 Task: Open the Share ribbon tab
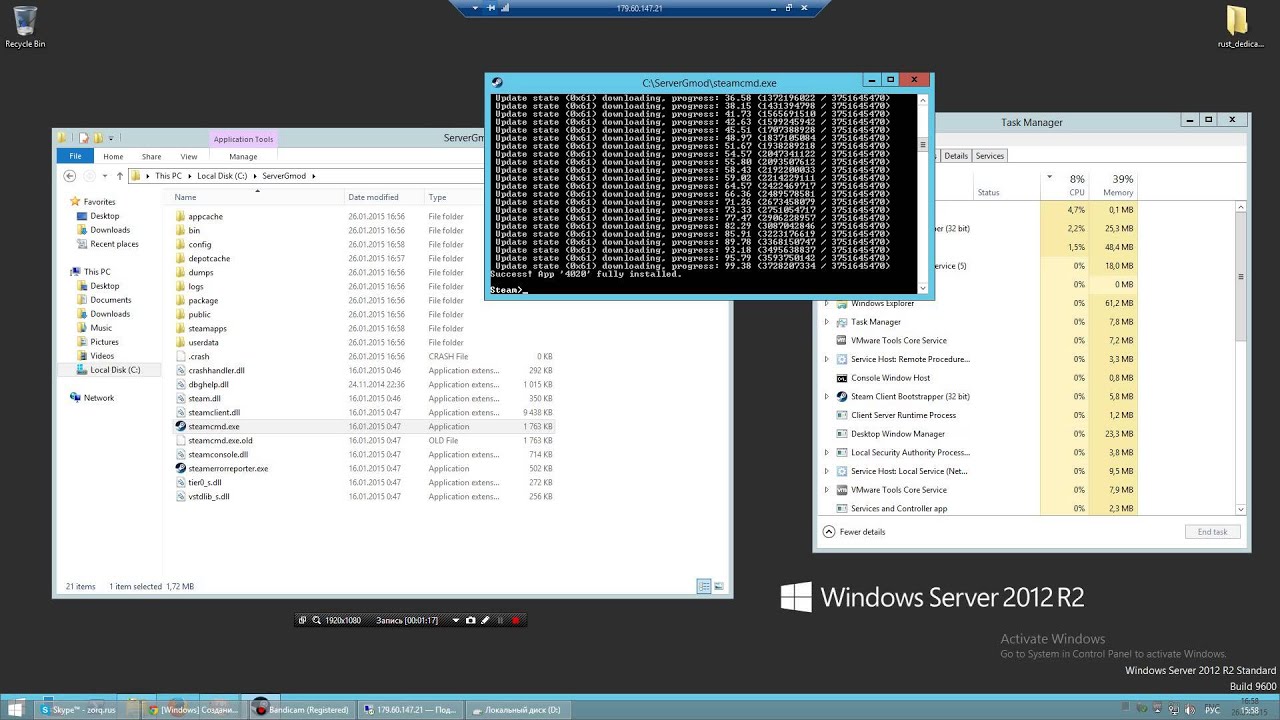[x=151, y=156]
